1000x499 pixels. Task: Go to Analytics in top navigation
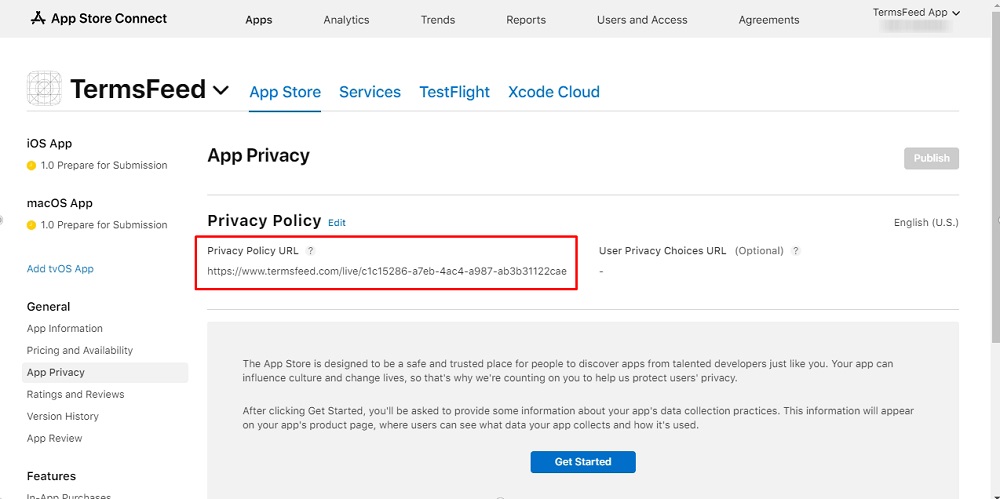click(346, 20)
